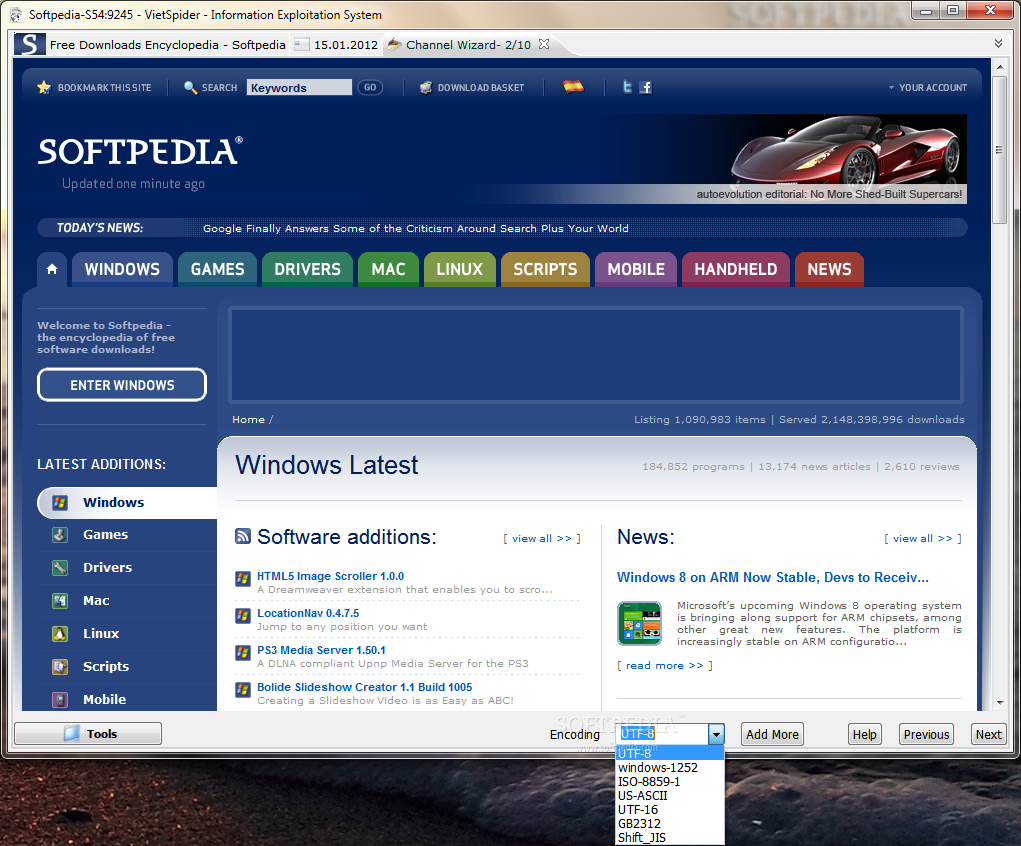Open the MAC category tab

tap(389, 269)
